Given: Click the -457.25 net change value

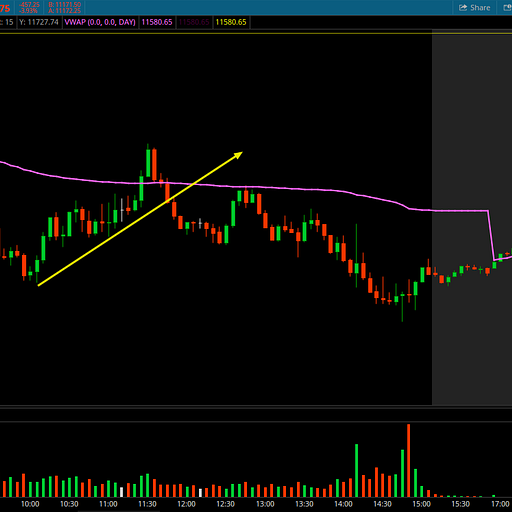Looking at the screenshot, I should click(x=29, y=4).
